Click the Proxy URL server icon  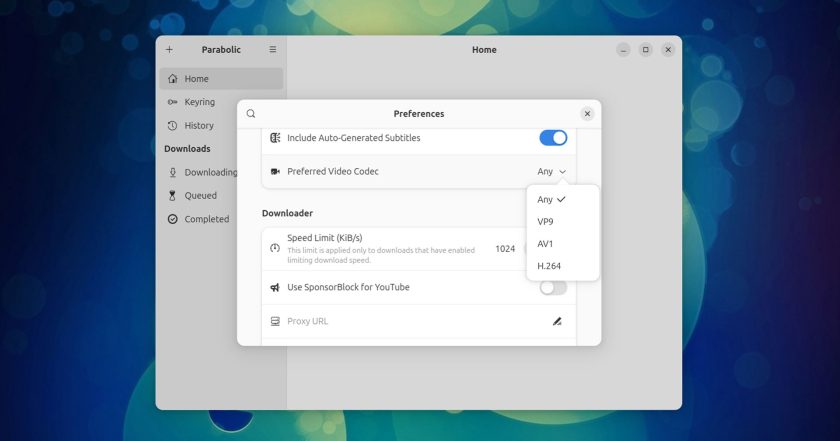click(275, 322)
